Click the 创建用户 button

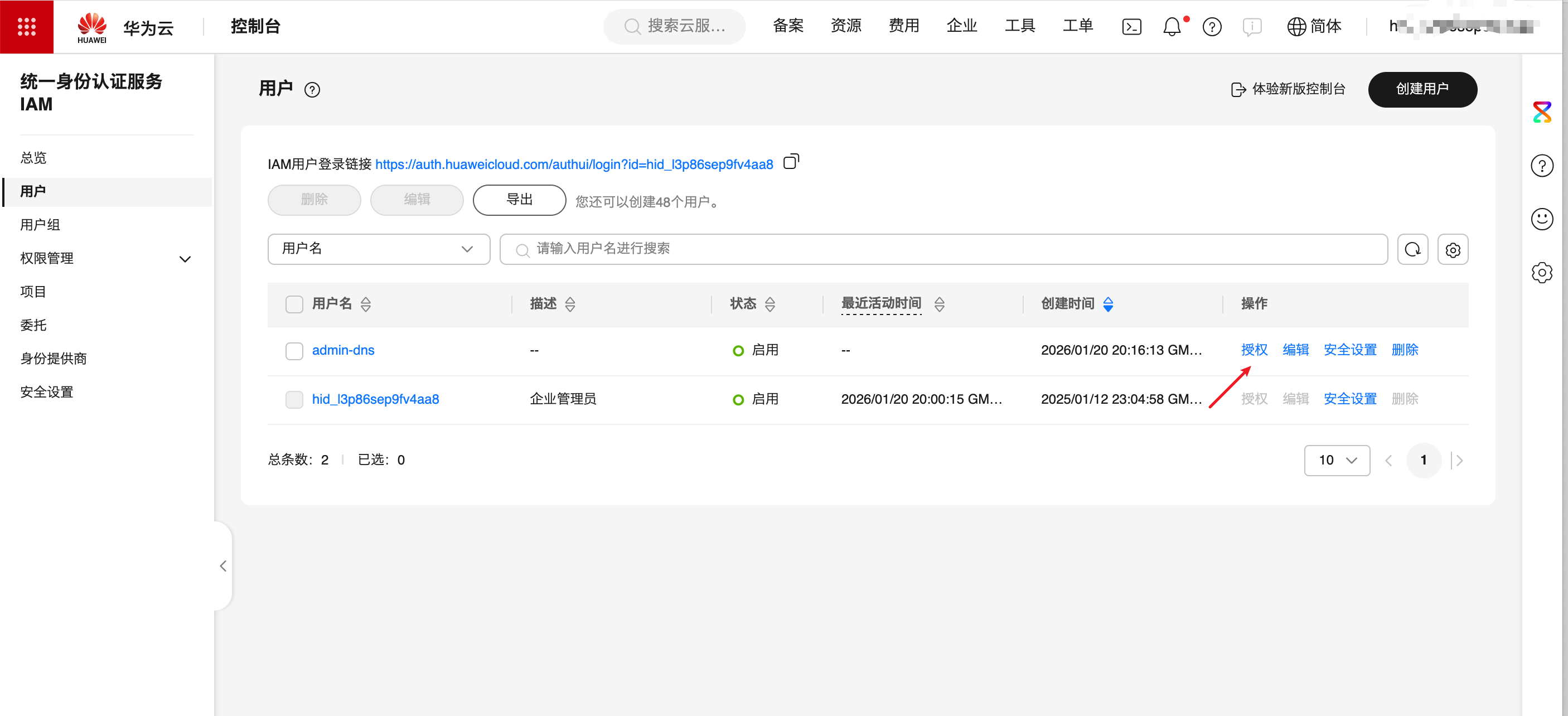click(x=1422, y=89)
